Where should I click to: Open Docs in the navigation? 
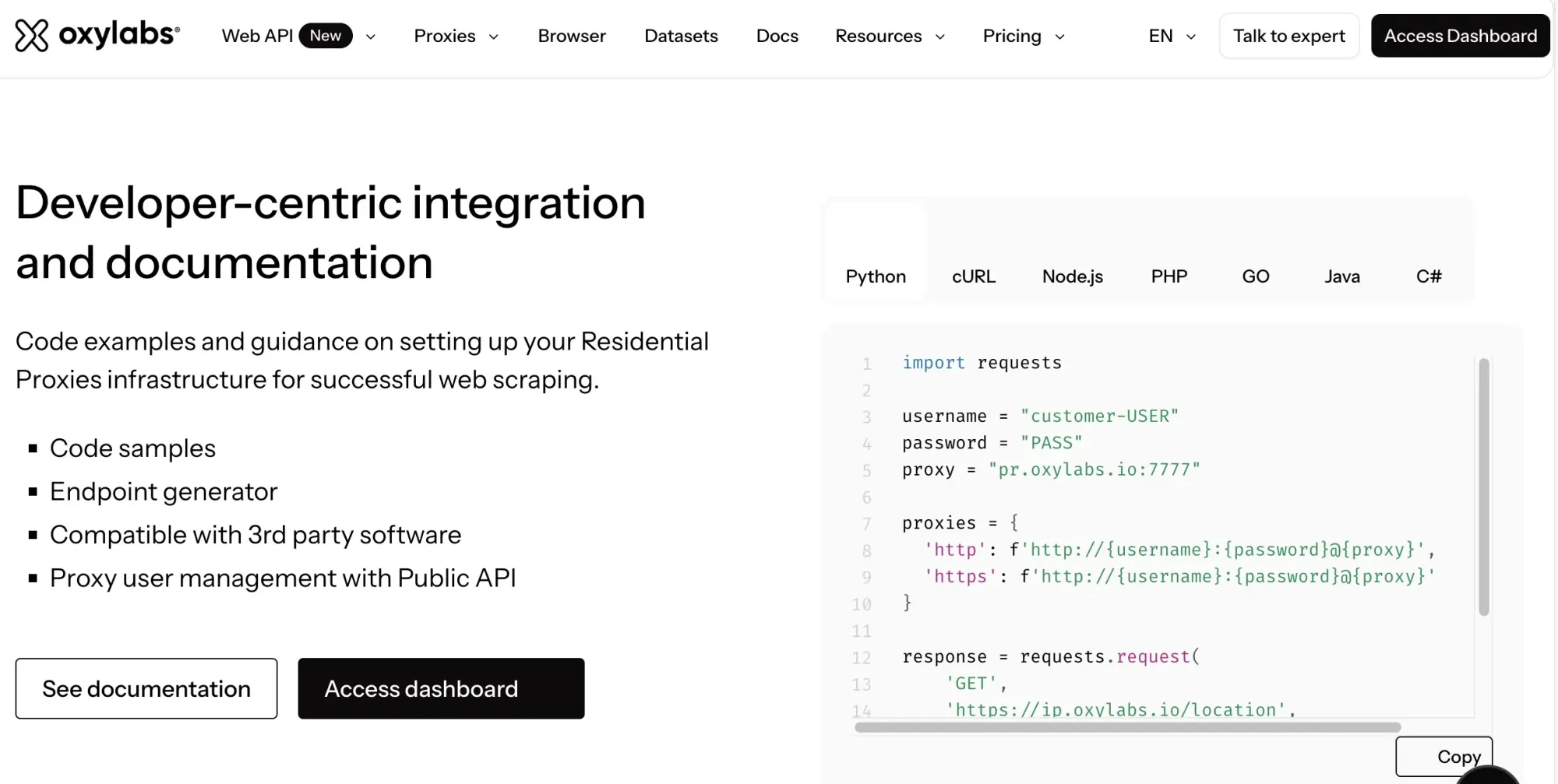coord(777,36)
